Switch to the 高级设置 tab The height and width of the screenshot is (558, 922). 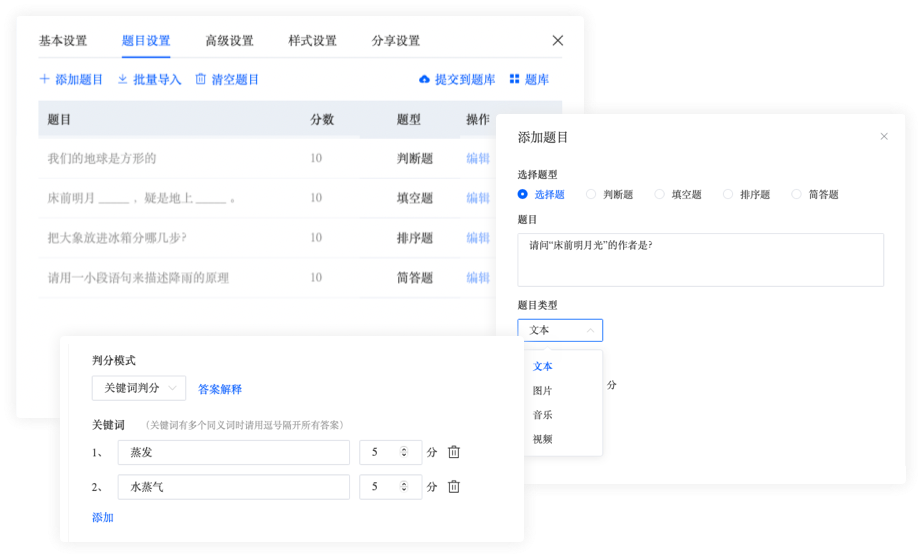[x=229, y=41]
